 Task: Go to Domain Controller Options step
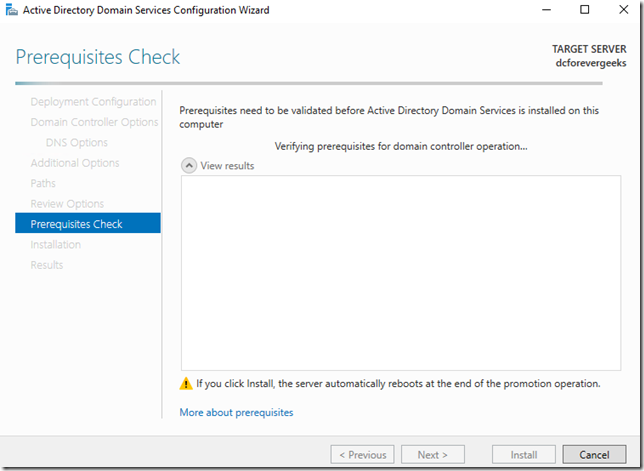coord(94,122)
